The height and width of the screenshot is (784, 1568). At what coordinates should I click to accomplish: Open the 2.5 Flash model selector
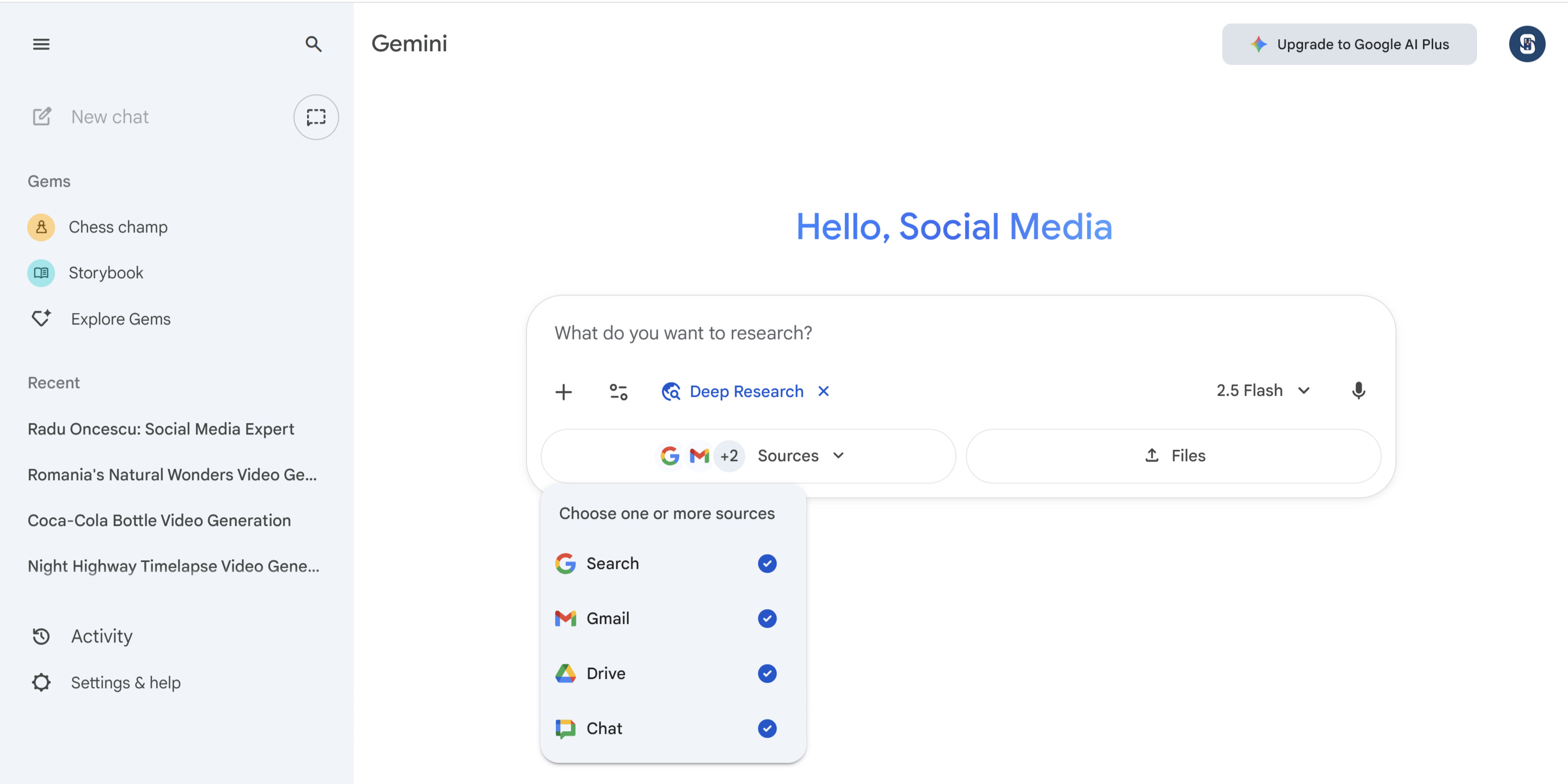click(1263, 391)
